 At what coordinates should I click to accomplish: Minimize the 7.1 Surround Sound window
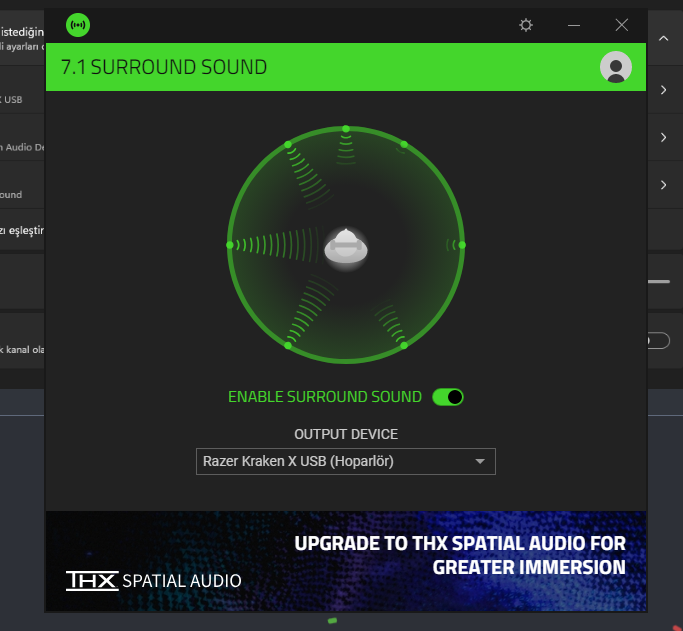pyautogui.click(x=574, y=26)
